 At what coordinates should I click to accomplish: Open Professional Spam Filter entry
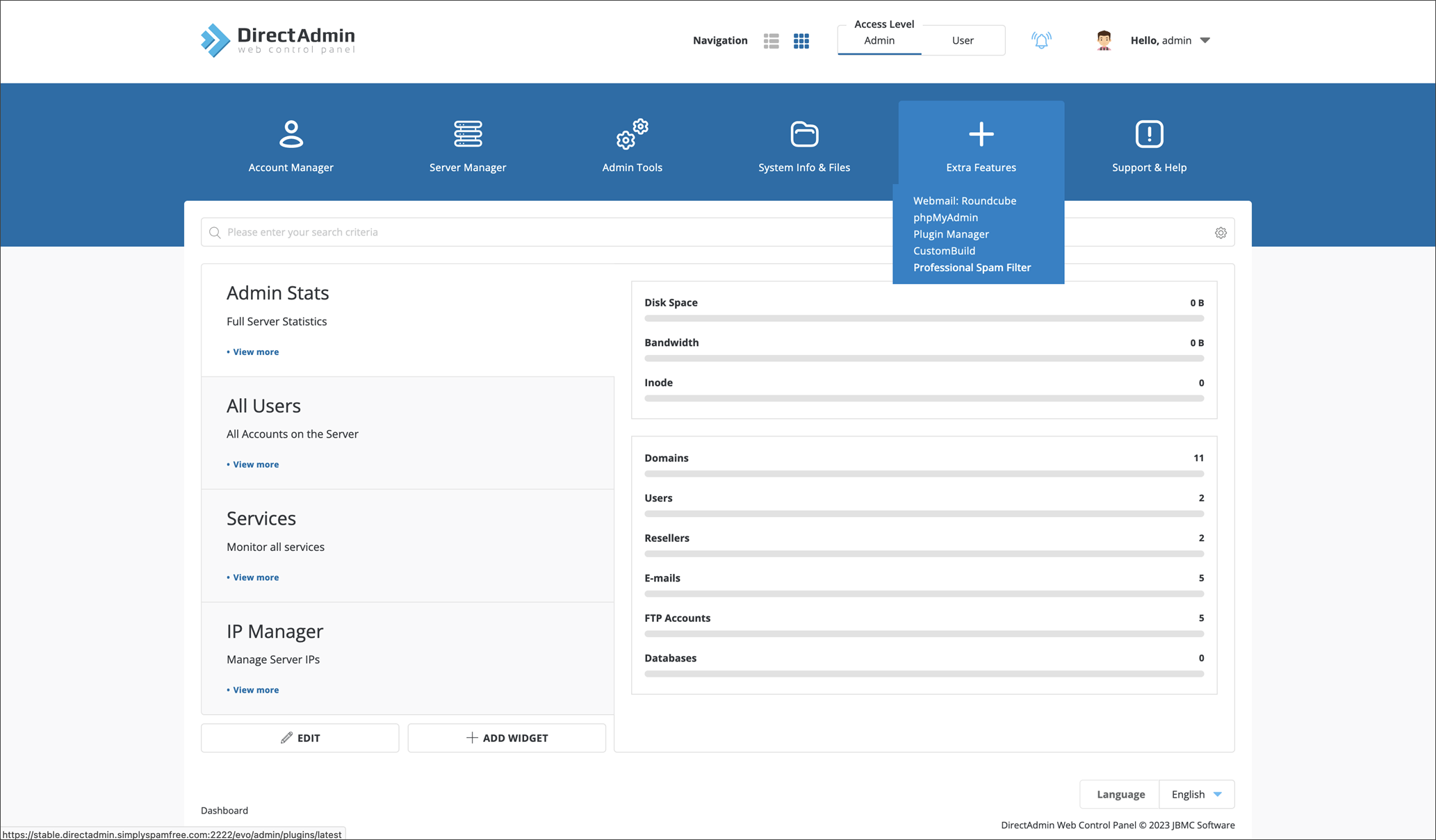pyautogui.click(x=972, y=267)
